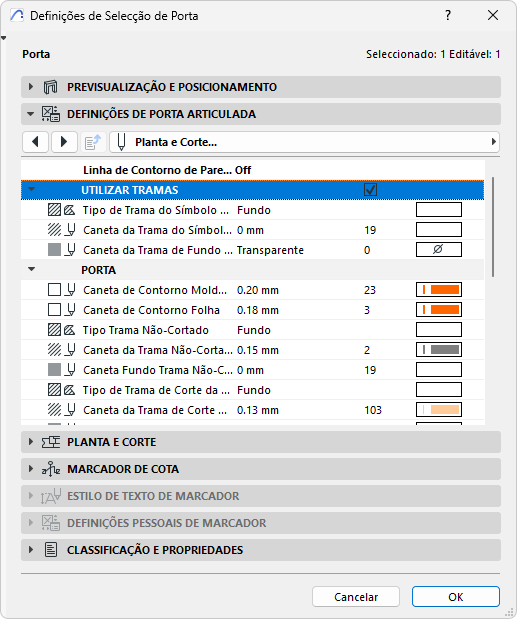517x619 pixels.
Task: Expand the Planta e Corte panel
Action: click(31, 442)
